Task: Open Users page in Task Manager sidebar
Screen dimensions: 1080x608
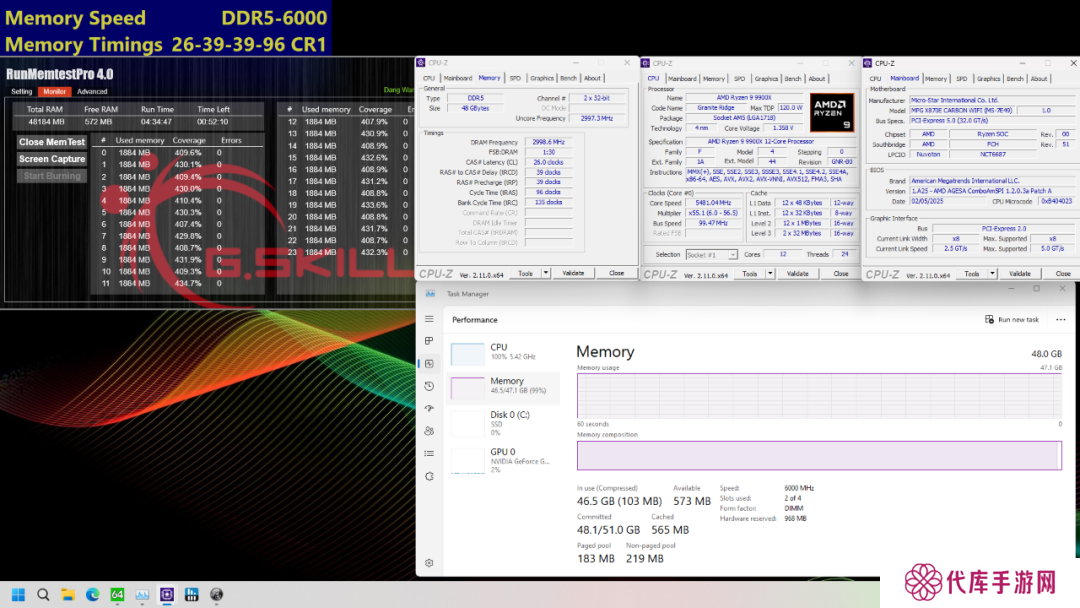Action: pos(429,431)
